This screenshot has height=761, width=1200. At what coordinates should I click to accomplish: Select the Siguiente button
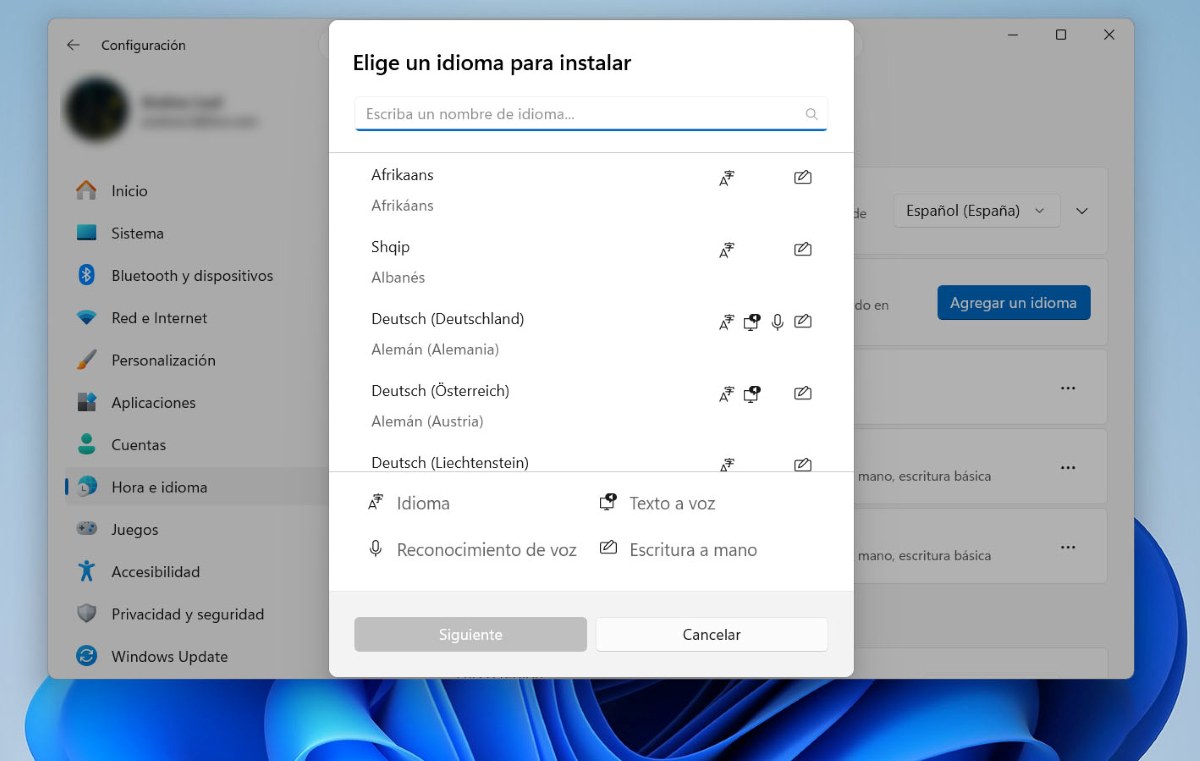pyautogui.click(x=469, y=634)
